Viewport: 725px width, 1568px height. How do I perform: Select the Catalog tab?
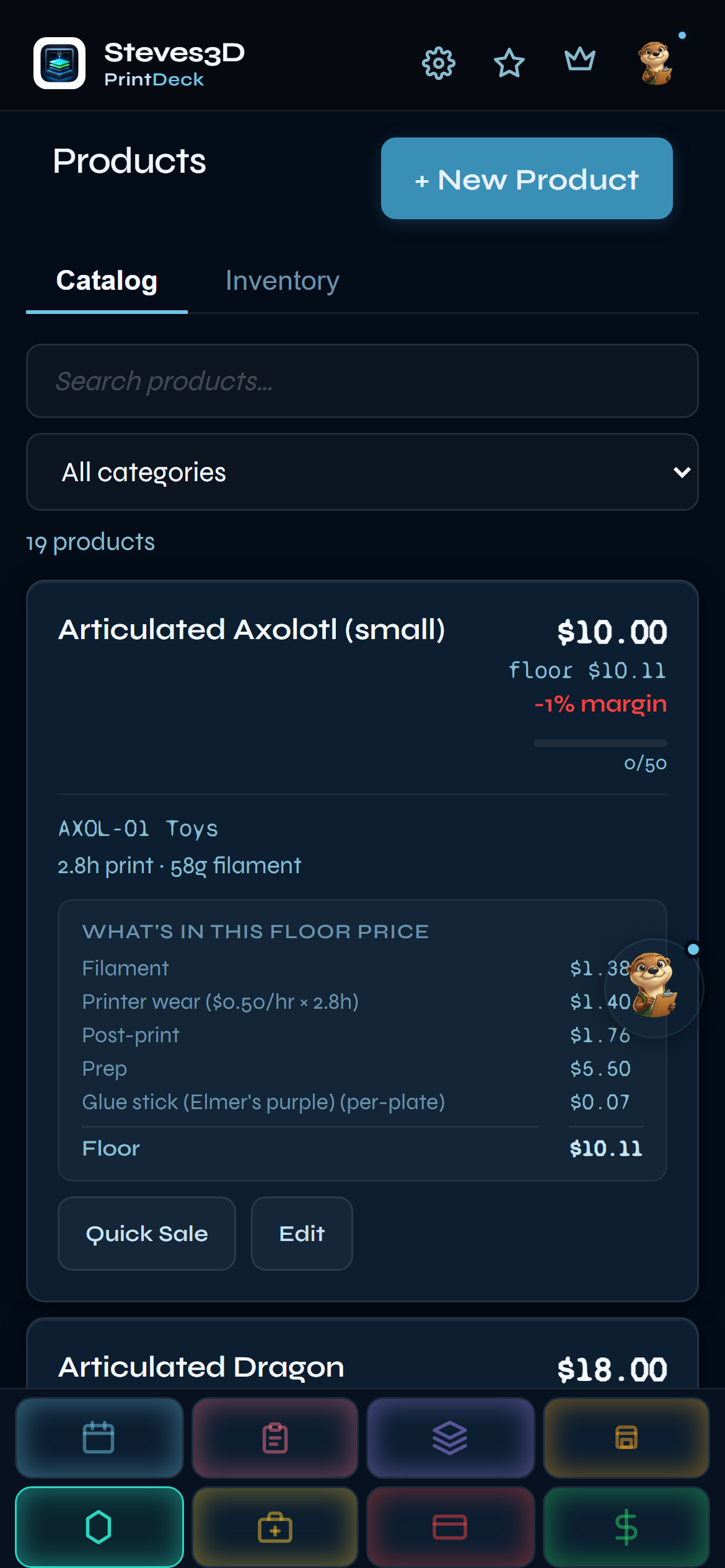(x=107, y=281)
